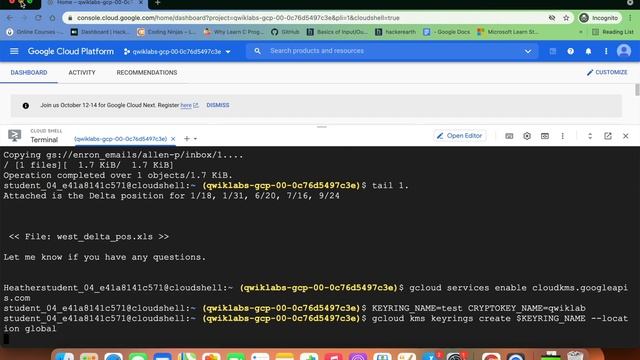Click the console.cloud.google.com address bar
The image size is (640, 360).
click(x=238, y=18)
